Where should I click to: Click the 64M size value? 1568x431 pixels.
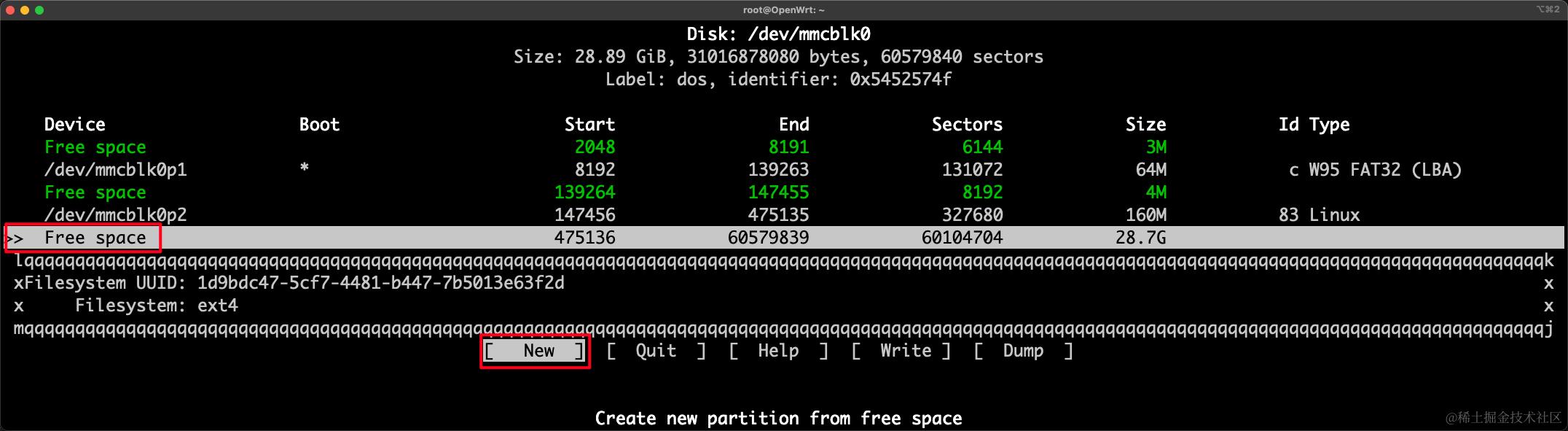click(x=1150, y=170)
